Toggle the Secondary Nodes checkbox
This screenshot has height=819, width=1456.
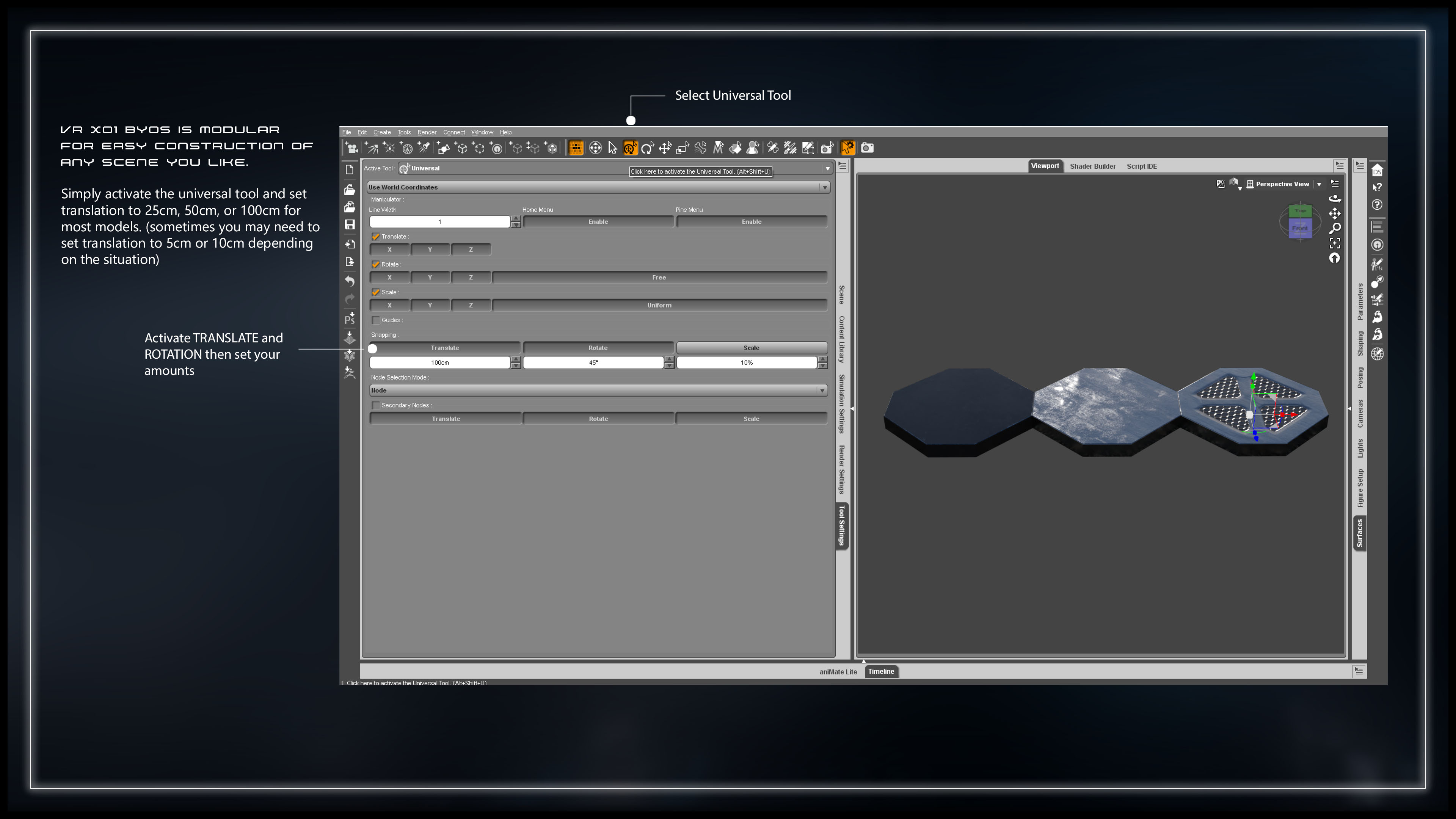pyautogui.click(x=377, y=405)
